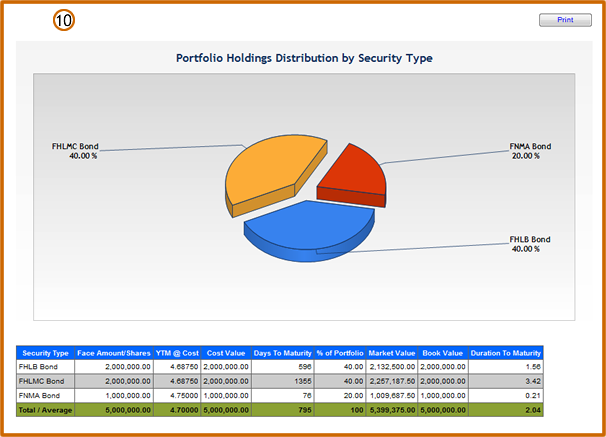
Task: Click FHLMC Bond market value 2,257,187.50
Action: [x=392, y=381]
